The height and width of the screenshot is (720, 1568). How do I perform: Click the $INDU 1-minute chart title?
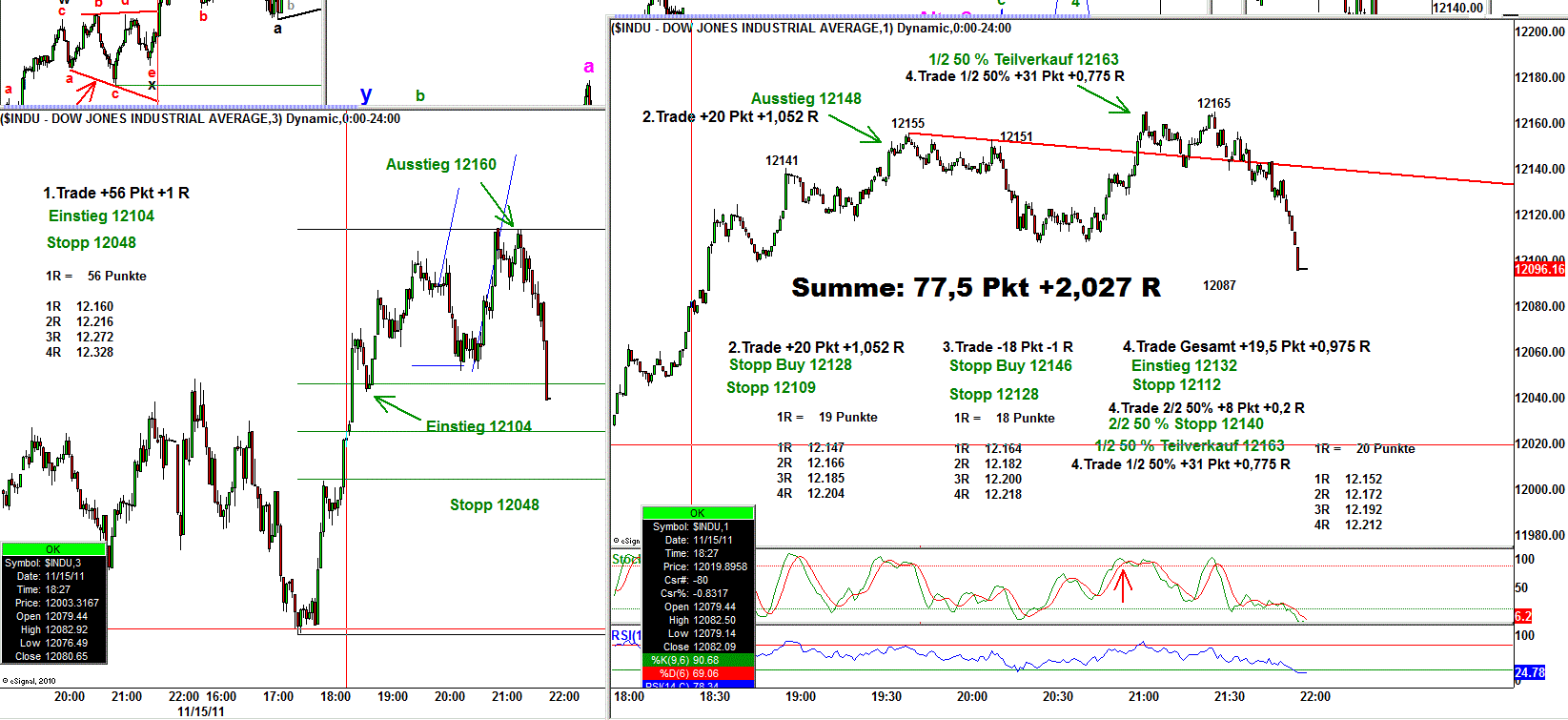[810, 29]
